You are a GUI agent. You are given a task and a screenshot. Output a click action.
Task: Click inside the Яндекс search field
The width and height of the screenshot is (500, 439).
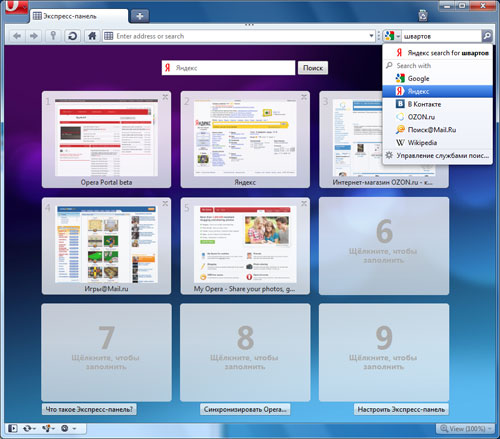[228, 68]
